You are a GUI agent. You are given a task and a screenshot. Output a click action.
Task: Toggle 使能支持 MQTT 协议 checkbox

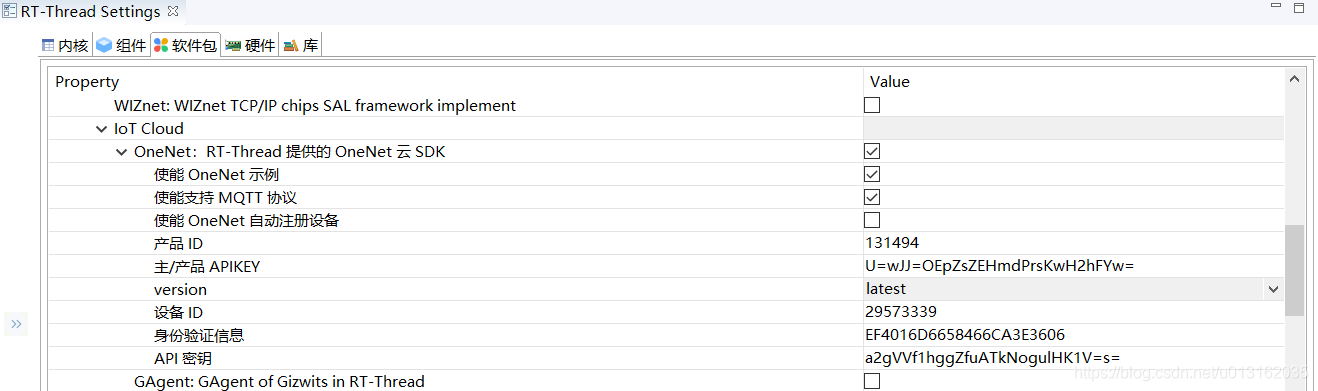[872, 197]
